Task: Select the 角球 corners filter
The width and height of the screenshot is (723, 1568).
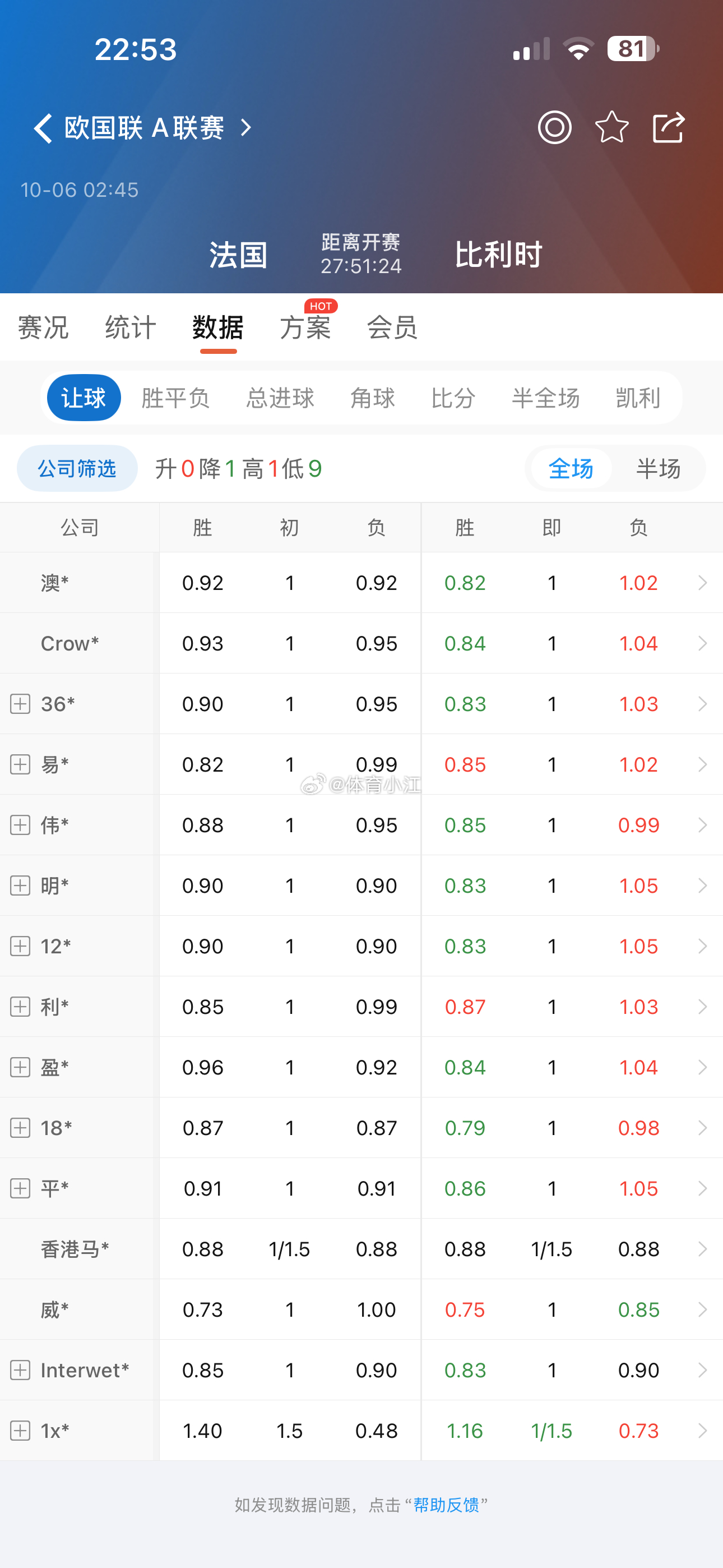Action: [373, 398]
